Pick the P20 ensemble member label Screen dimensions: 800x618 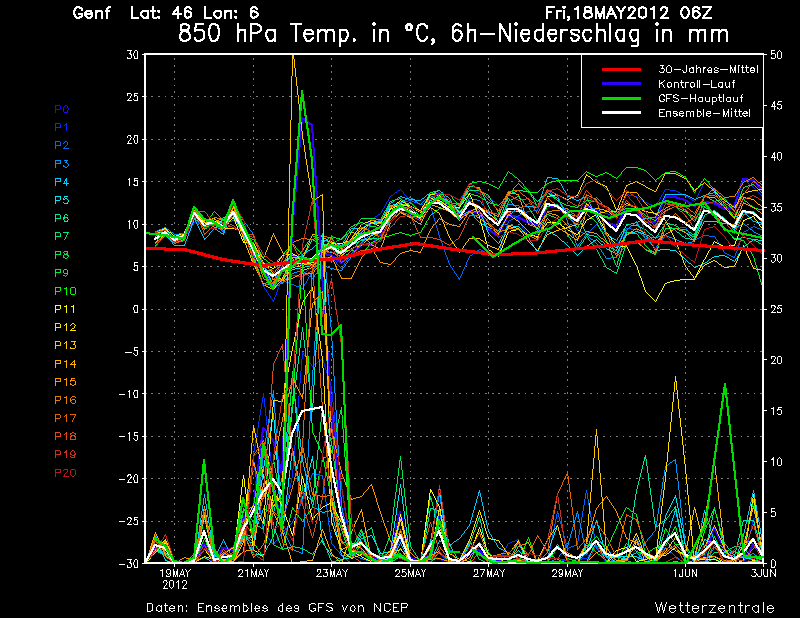tap(64, 472)
